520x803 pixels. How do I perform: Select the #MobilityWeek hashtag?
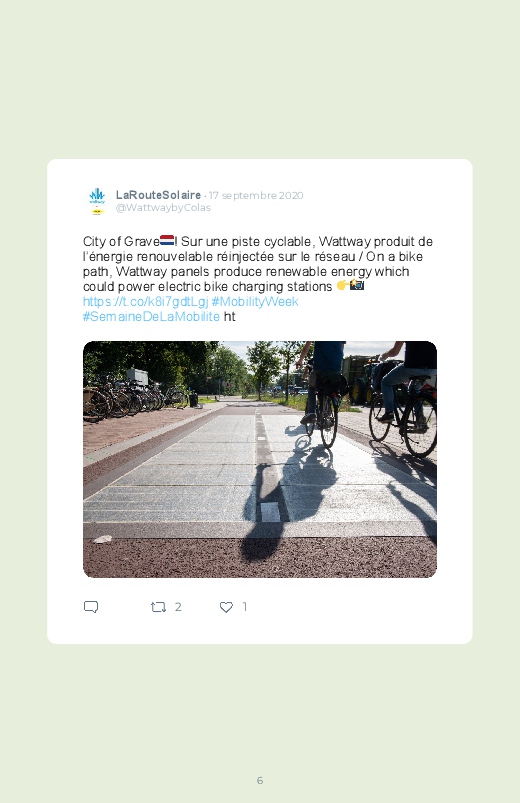pos(255,302)
